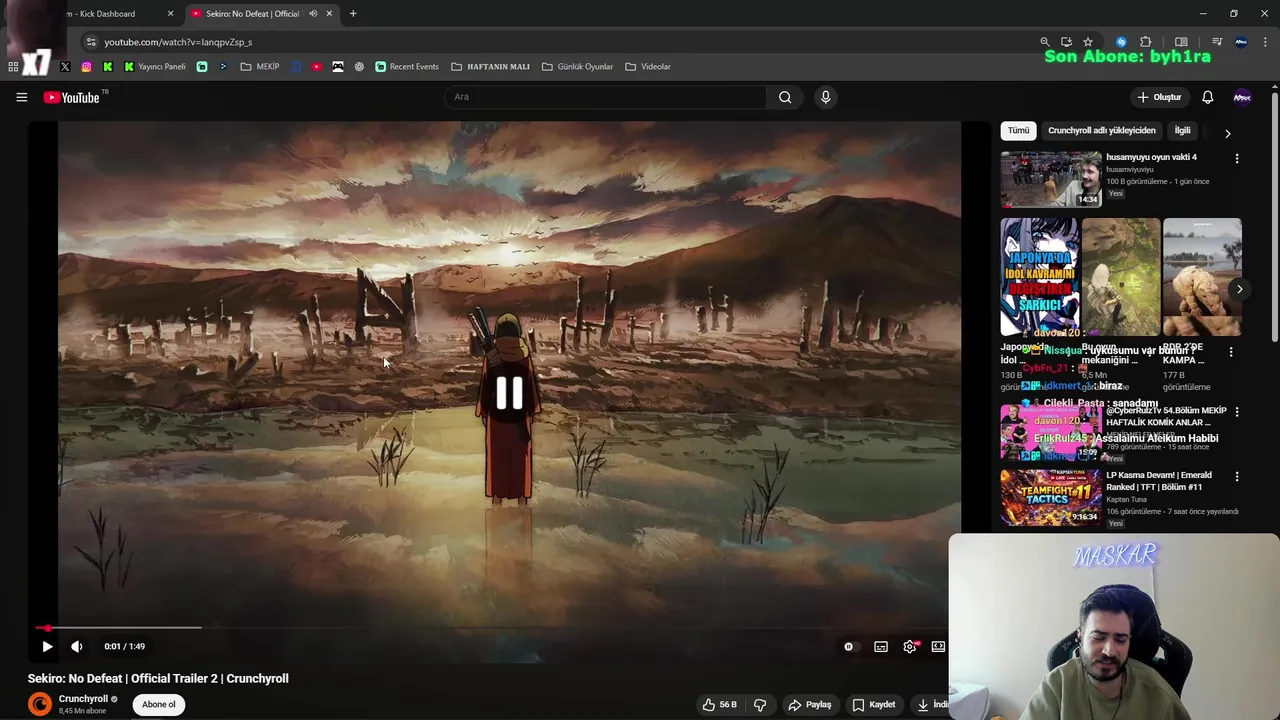Viewport: 1280px width, 720px height.
Task: Open the HAFTANIN MALI bookmarks folder
Action: (x=490, y=67)
